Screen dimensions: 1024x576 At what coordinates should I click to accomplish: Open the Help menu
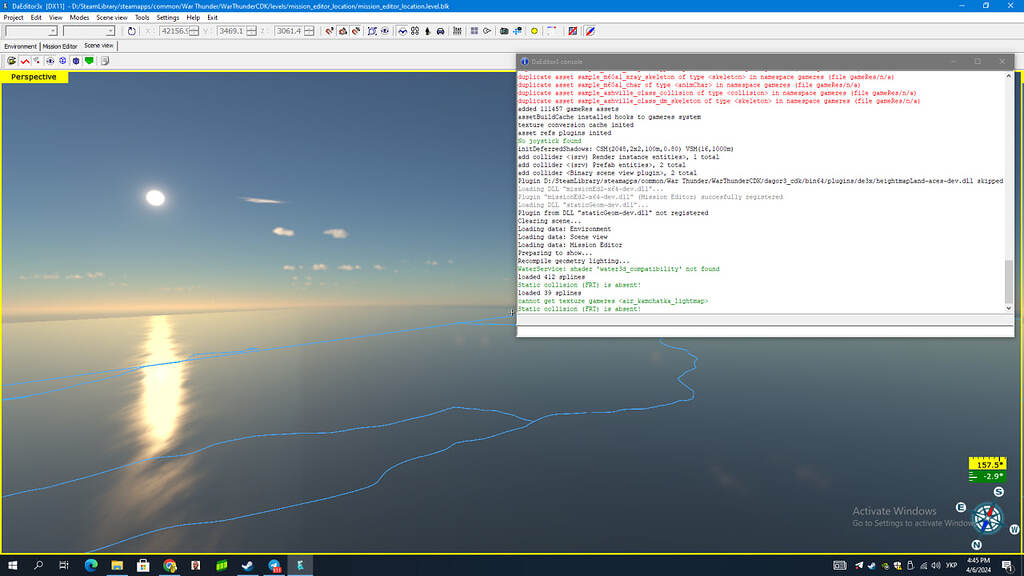tap(193, 18)
